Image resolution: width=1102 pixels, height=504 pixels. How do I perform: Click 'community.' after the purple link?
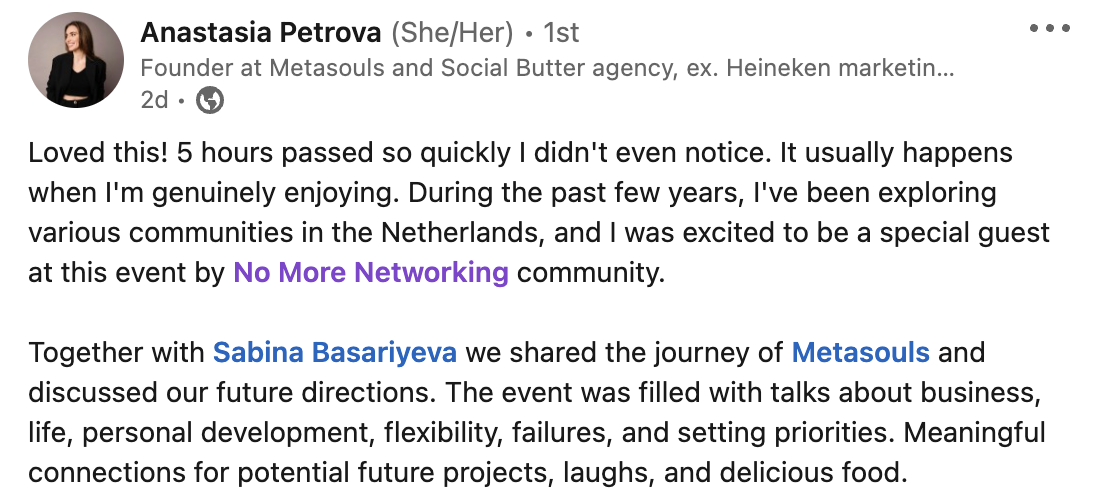[x=590, y=273]
